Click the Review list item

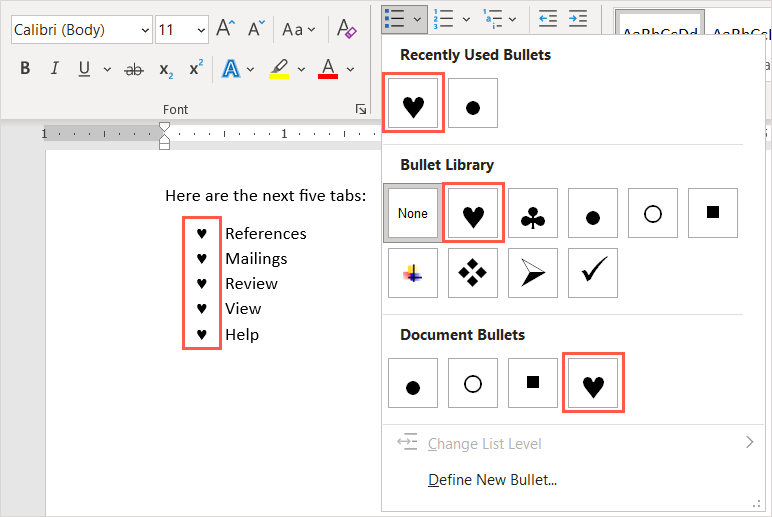(252, 284)
